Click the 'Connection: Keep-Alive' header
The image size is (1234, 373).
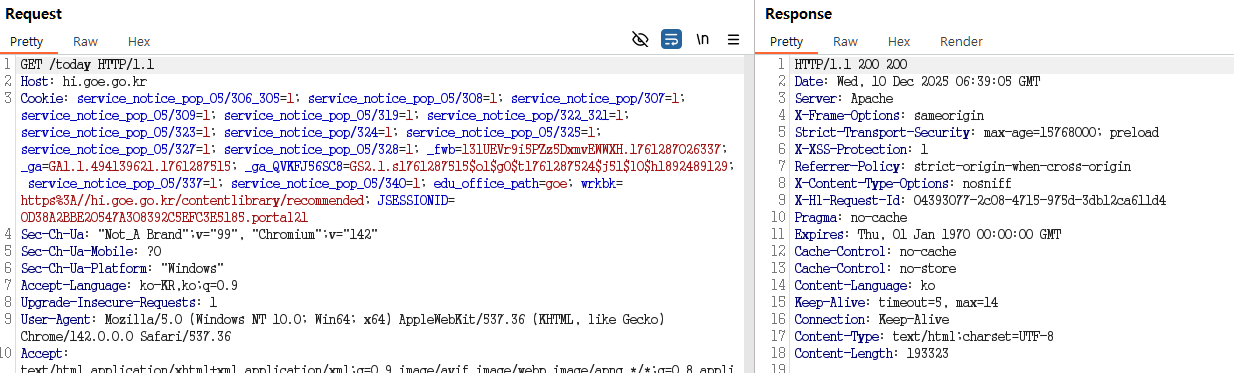[872, 320]
